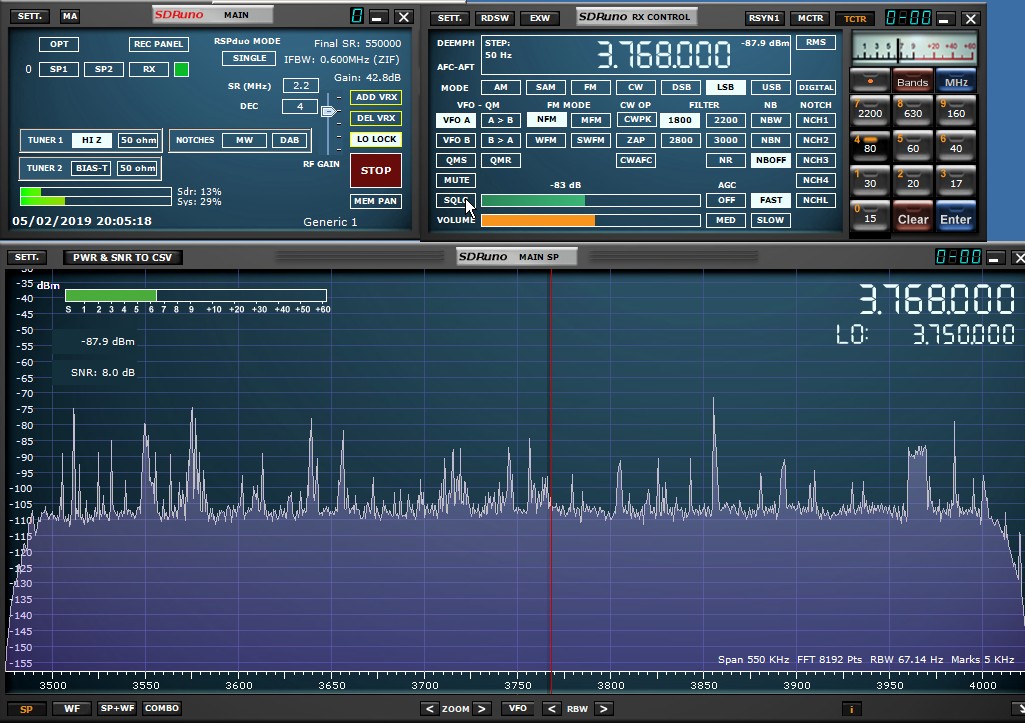This screenshot has width=1025, height=723.
Task: Select CW mode
Action: pyautogui.click(x=635, y=88)
